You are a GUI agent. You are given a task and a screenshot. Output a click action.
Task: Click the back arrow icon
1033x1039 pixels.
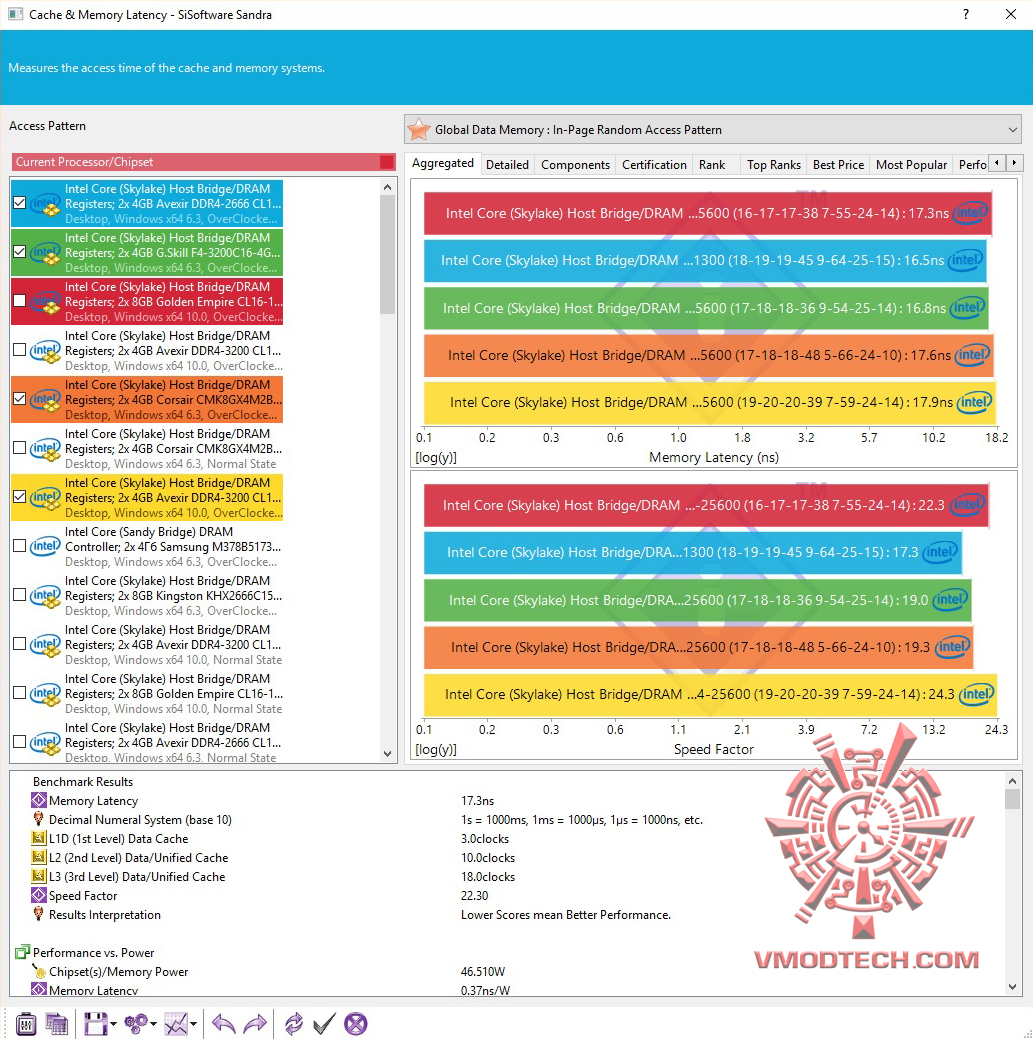tap(223, 1024)
